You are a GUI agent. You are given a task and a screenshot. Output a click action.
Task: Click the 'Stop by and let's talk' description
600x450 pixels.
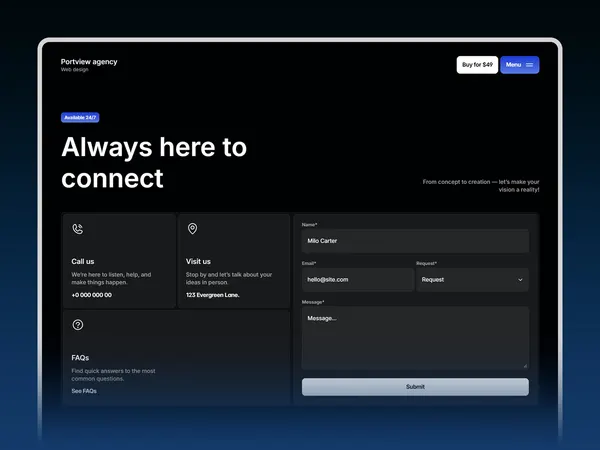coord(229,279)
